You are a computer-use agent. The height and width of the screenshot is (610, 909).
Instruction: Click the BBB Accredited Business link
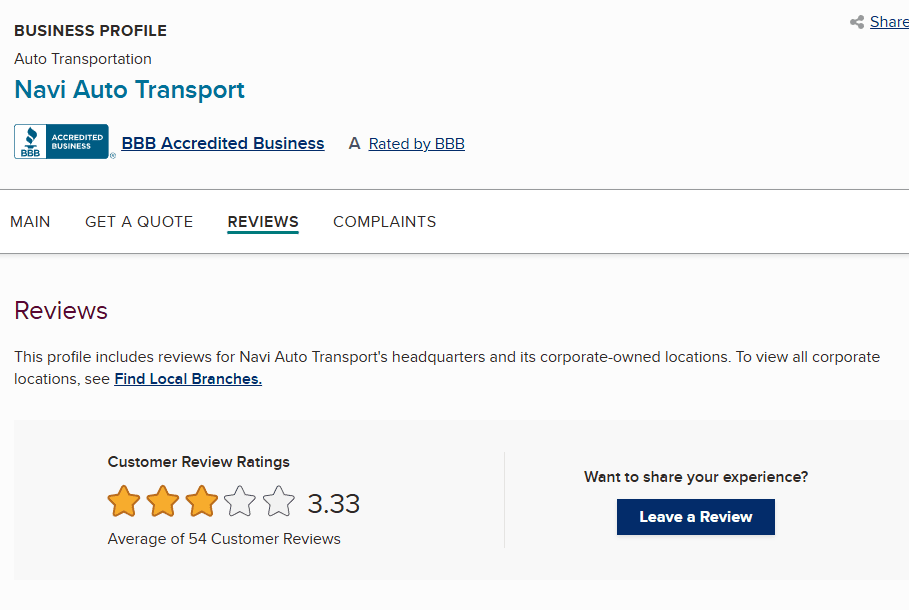click(223, 144)
